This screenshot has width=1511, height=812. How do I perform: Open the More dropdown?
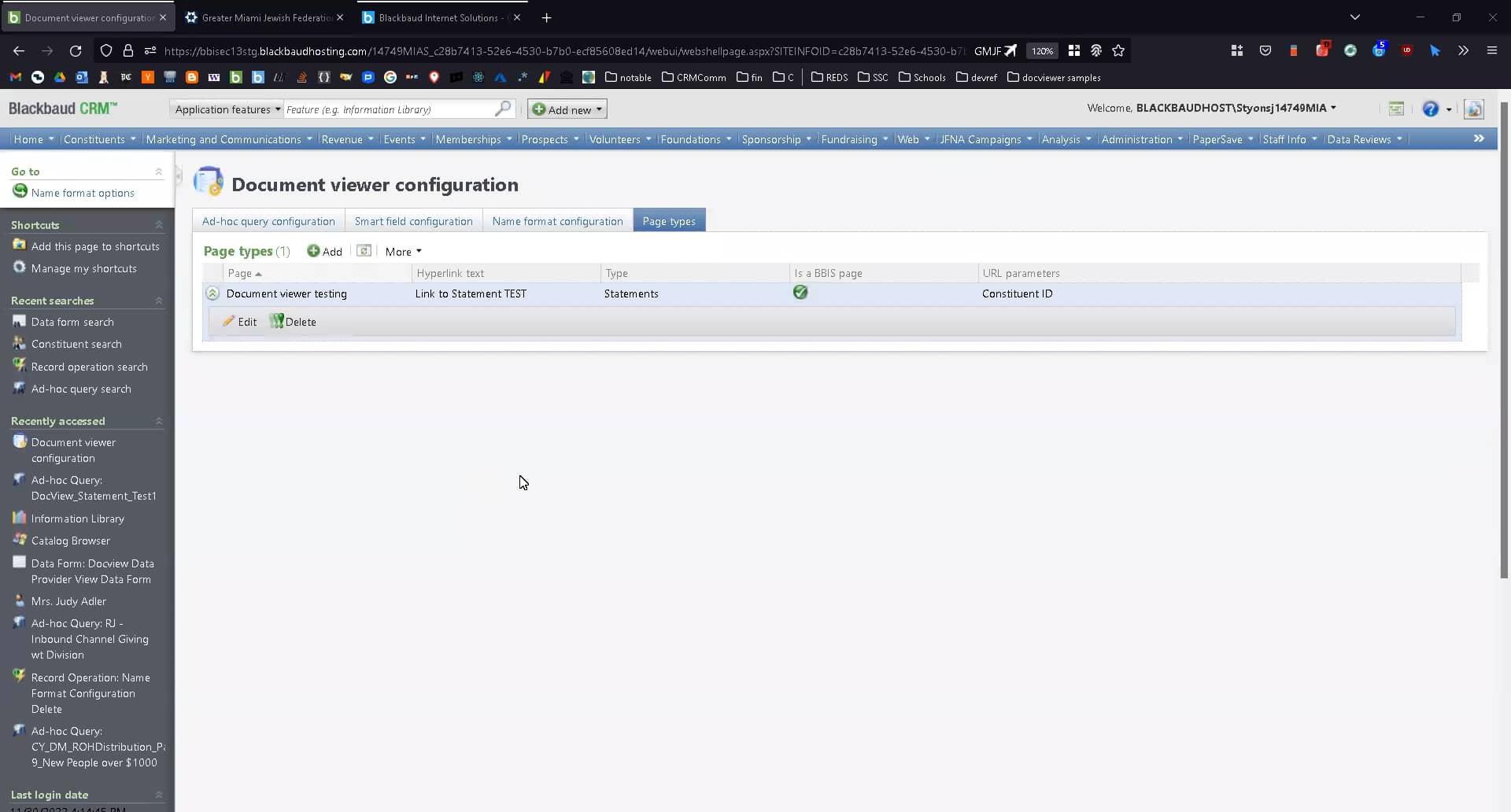click(402, 251)
